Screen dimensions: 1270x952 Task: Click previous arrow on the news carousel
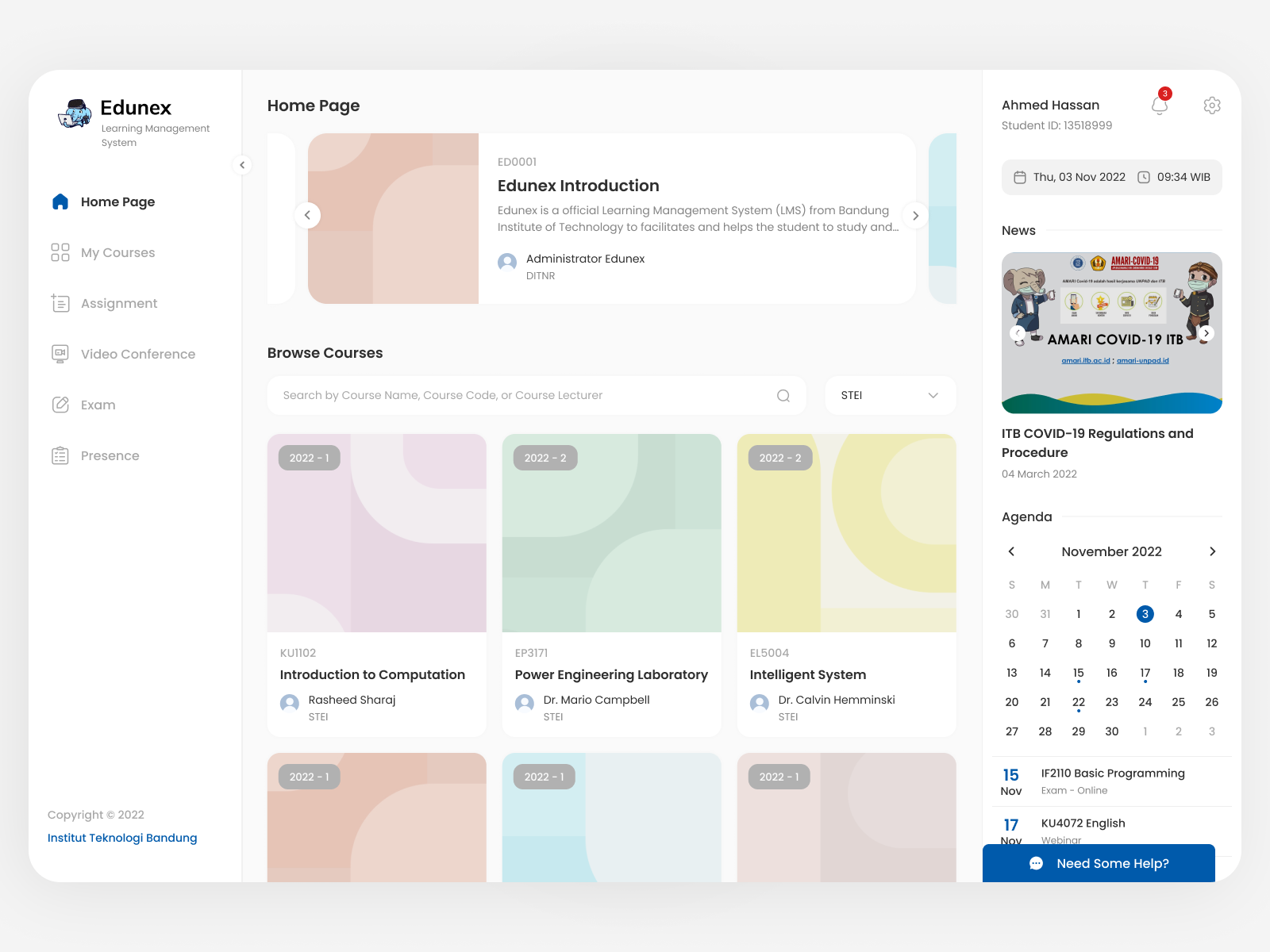pos(1017,333)
